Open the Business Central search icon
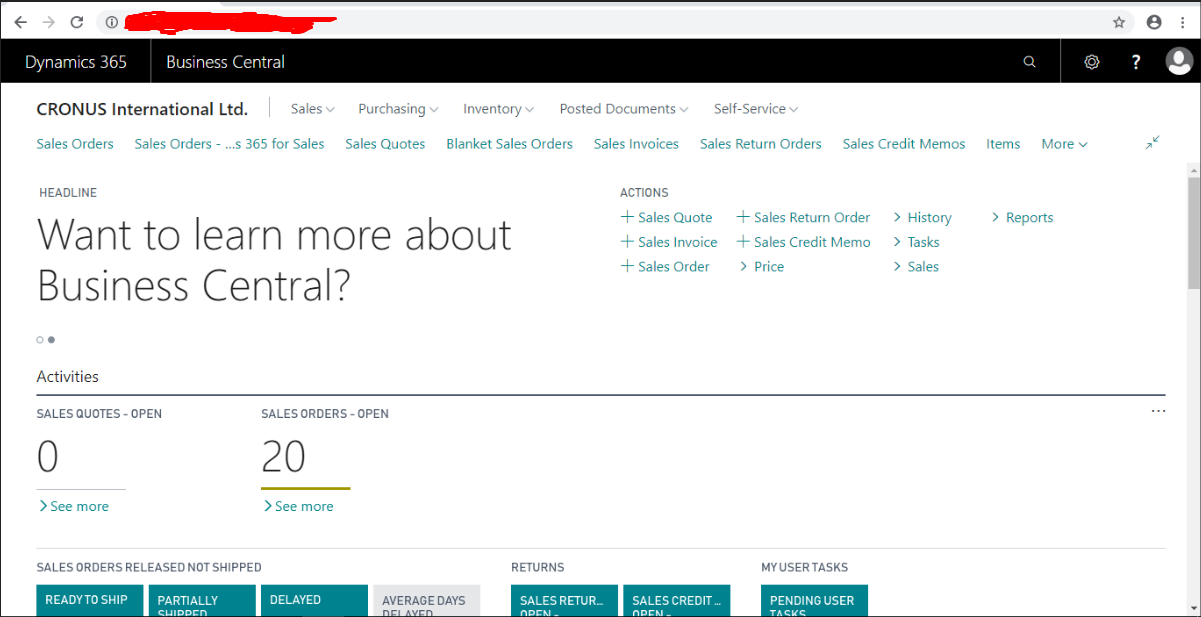This screenshot has height=617, width=1201. coord(1030,62)
